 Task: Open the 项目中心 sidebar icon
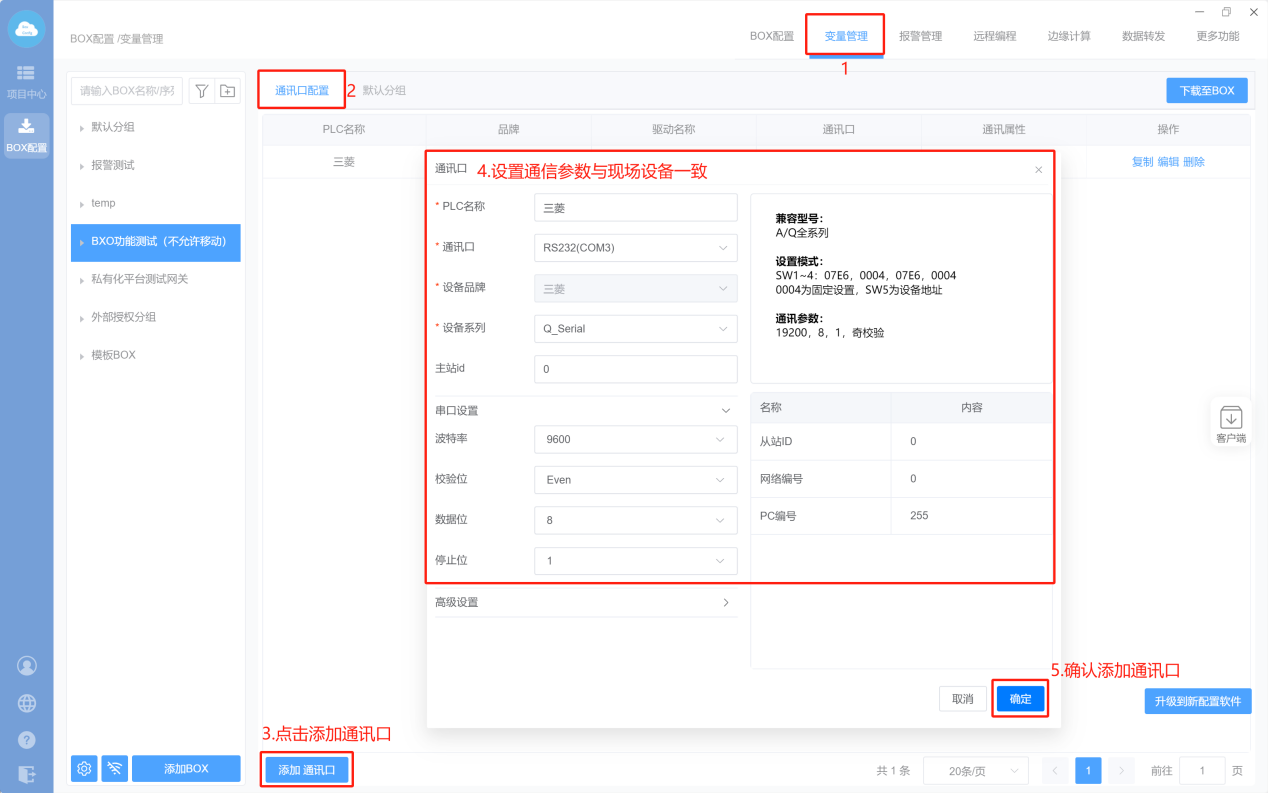[26, 80]
